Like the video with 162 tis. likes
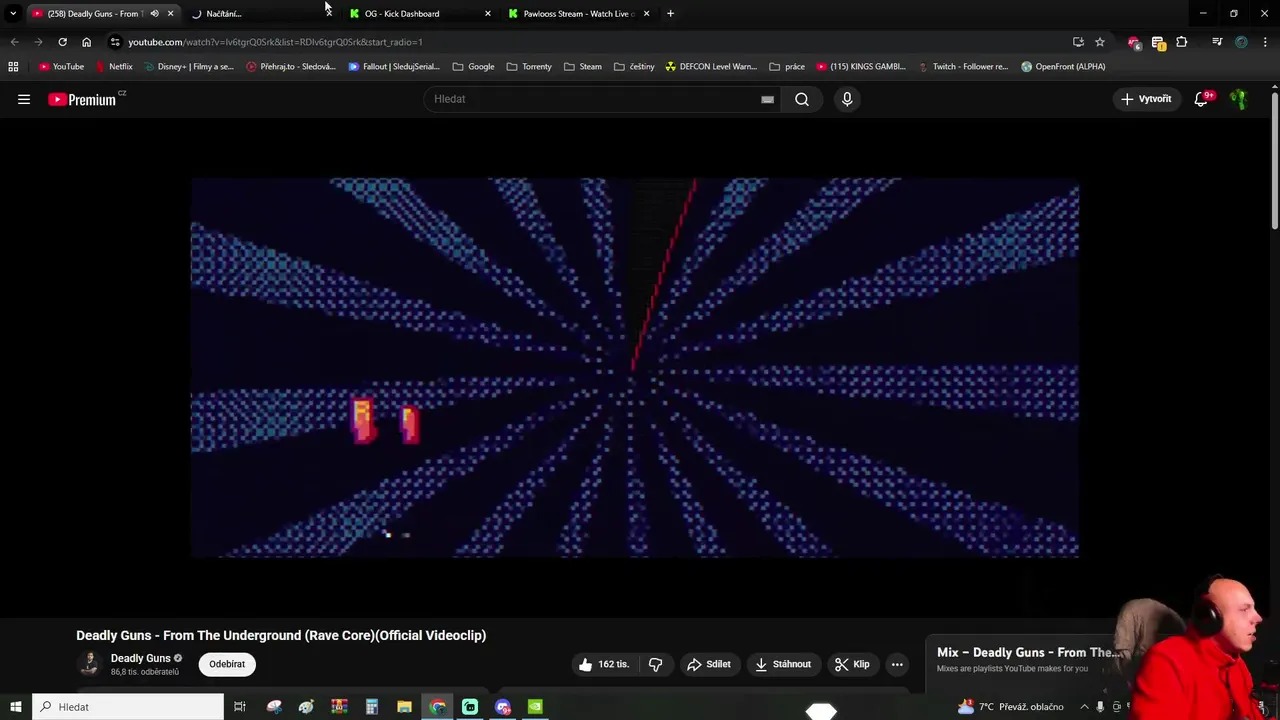The width and height of the screenshot is (1280, 720). (603, 664)
